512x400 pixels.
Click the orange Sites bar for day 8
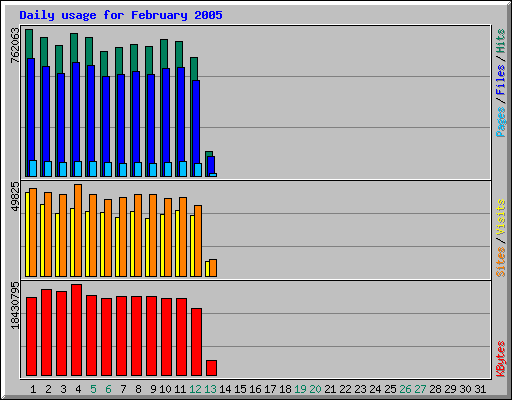[x=138, y=235]
